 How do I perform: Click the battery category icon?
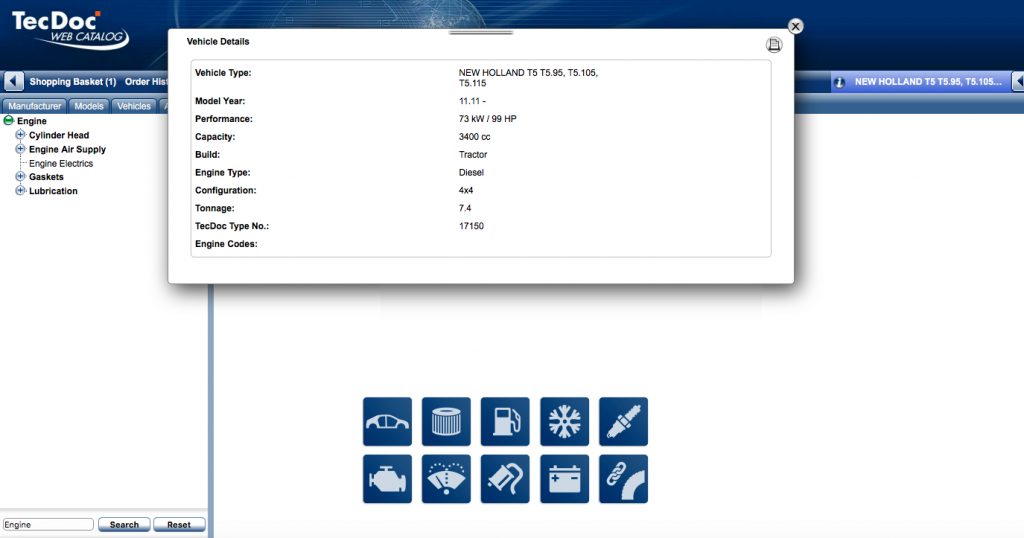564,479
